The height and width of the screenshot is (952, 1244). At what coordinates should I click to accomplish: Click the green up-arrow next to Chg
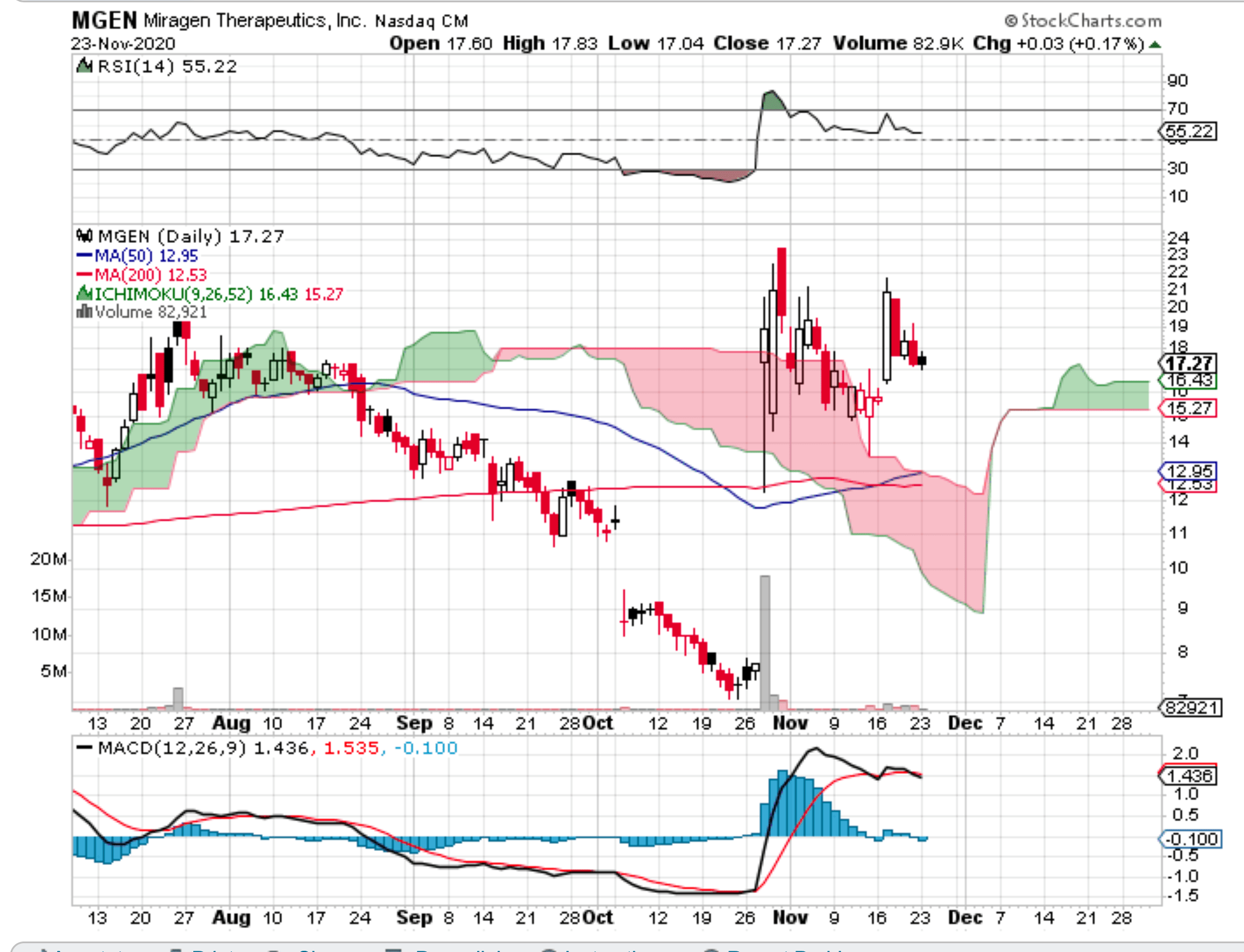click(1155, 44)
